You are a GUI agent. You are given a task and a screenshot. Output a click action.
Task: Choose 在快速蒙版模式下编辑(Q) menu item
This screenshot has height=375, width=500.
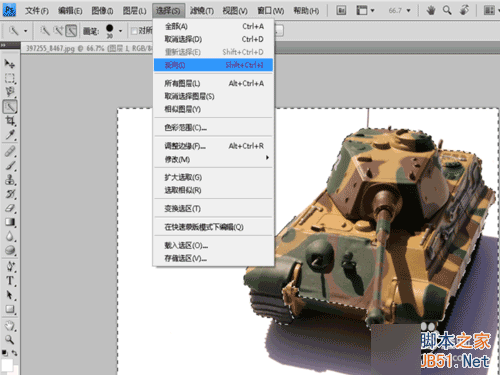pos(213,227)
